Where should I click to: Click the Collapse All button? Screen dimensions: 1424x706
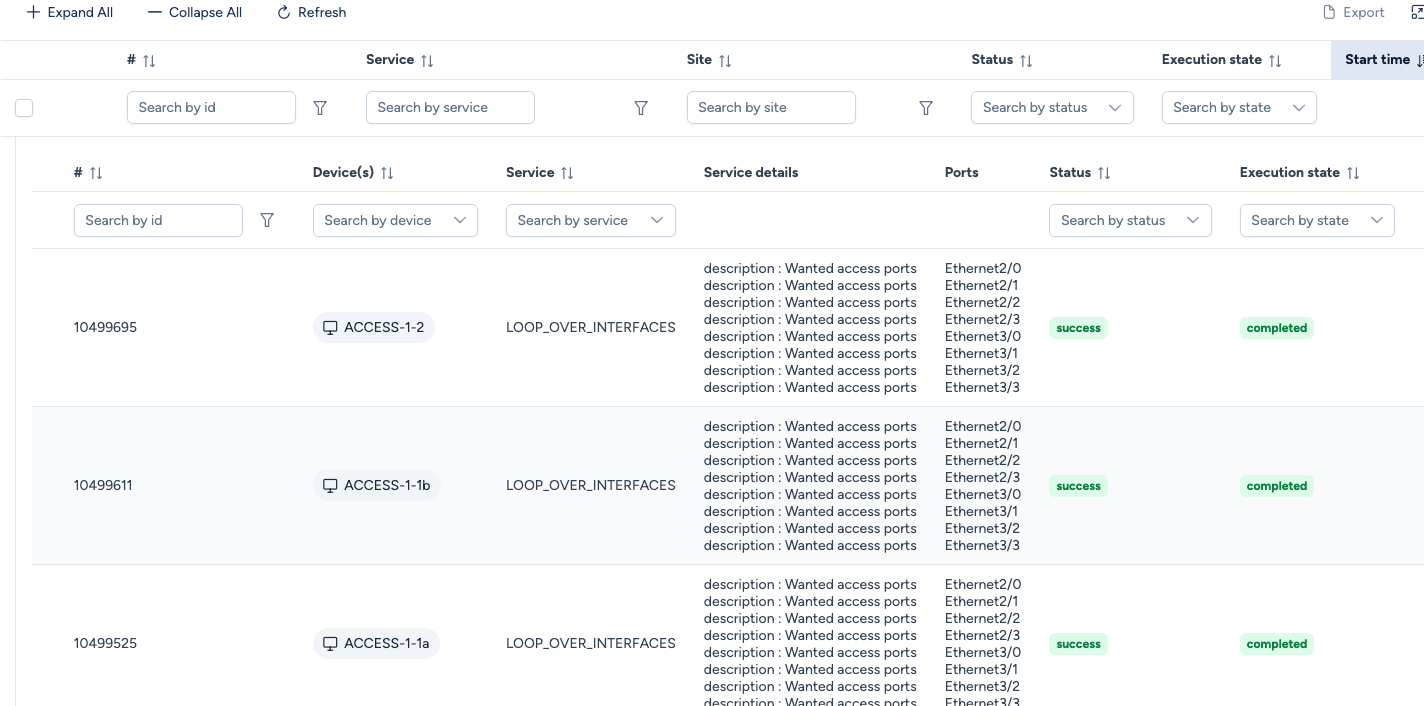click(x=195, y=12)
